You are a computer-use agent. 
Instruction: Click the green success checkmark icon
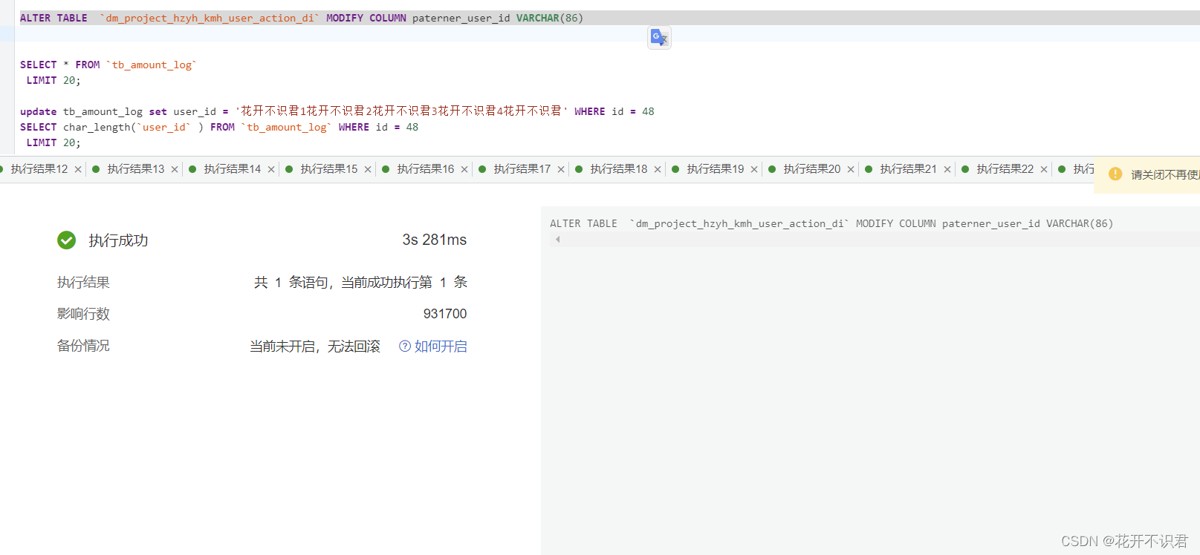point(67,240)
